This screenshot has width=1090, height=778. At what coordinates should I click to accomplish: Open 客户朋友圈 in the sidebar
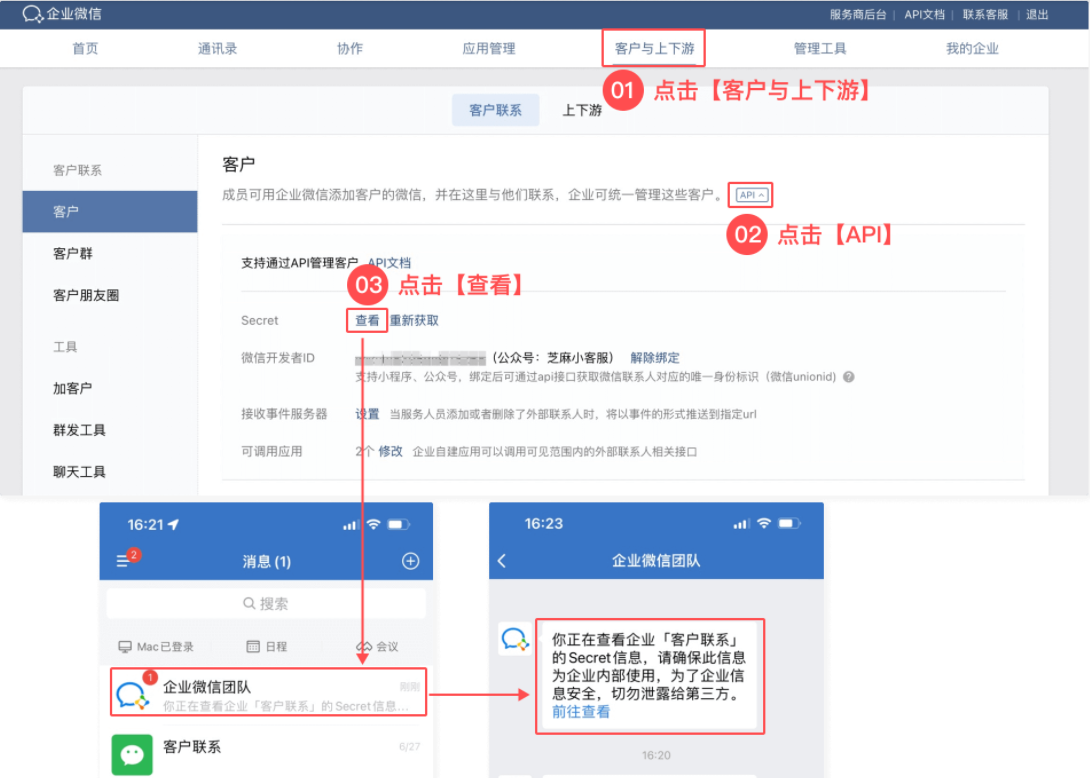point(86,295)
